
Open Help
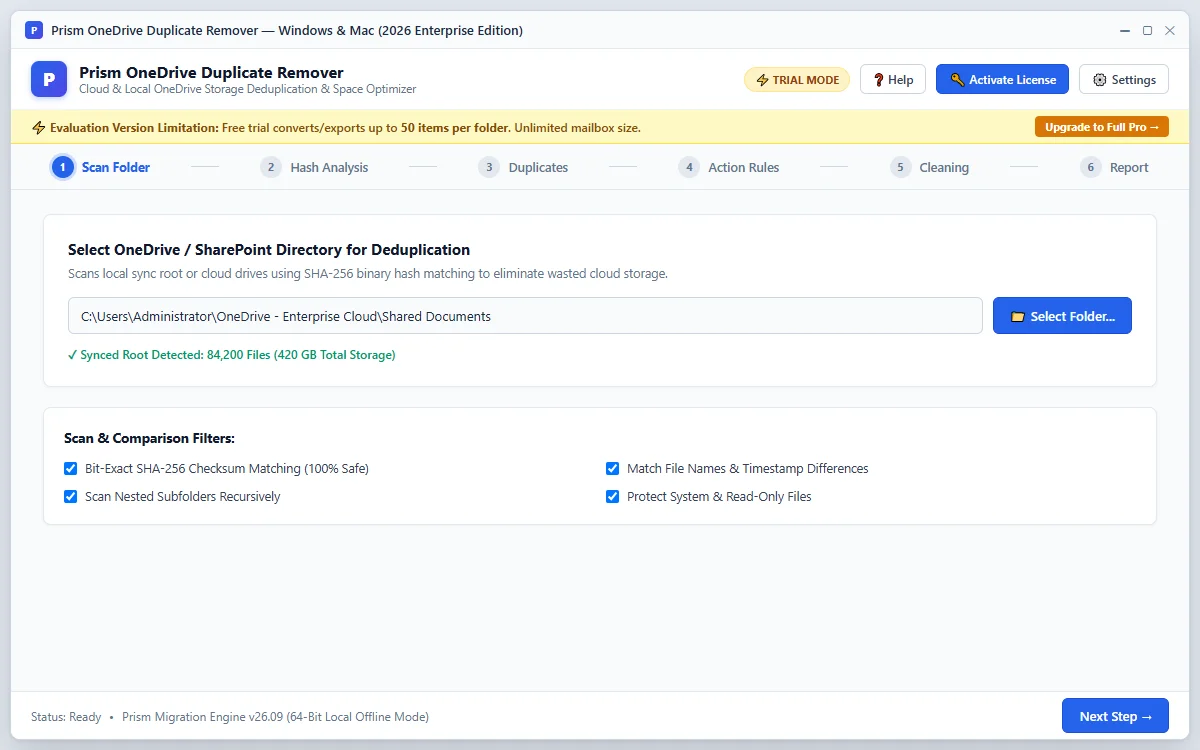893,80
